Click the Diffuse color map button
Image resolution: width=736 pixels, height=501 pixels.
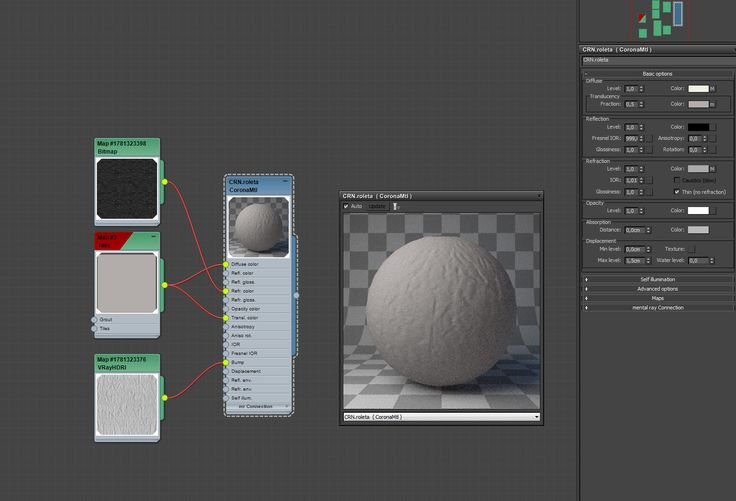(x=713, y=88)
